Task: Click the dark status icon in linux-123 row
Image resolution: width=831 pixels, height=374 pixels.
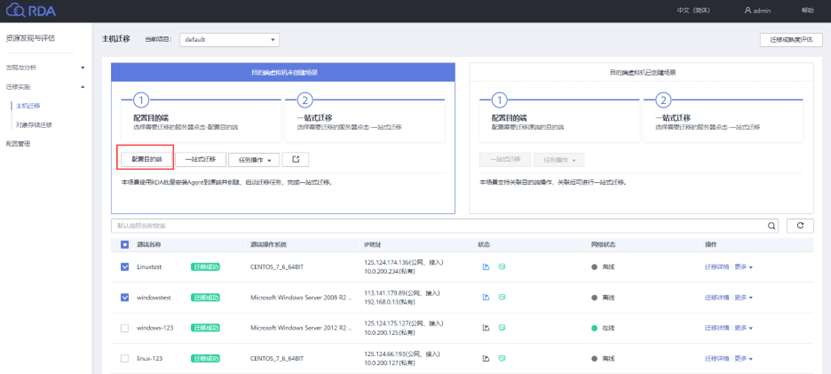Action: [x=485, y=359]
